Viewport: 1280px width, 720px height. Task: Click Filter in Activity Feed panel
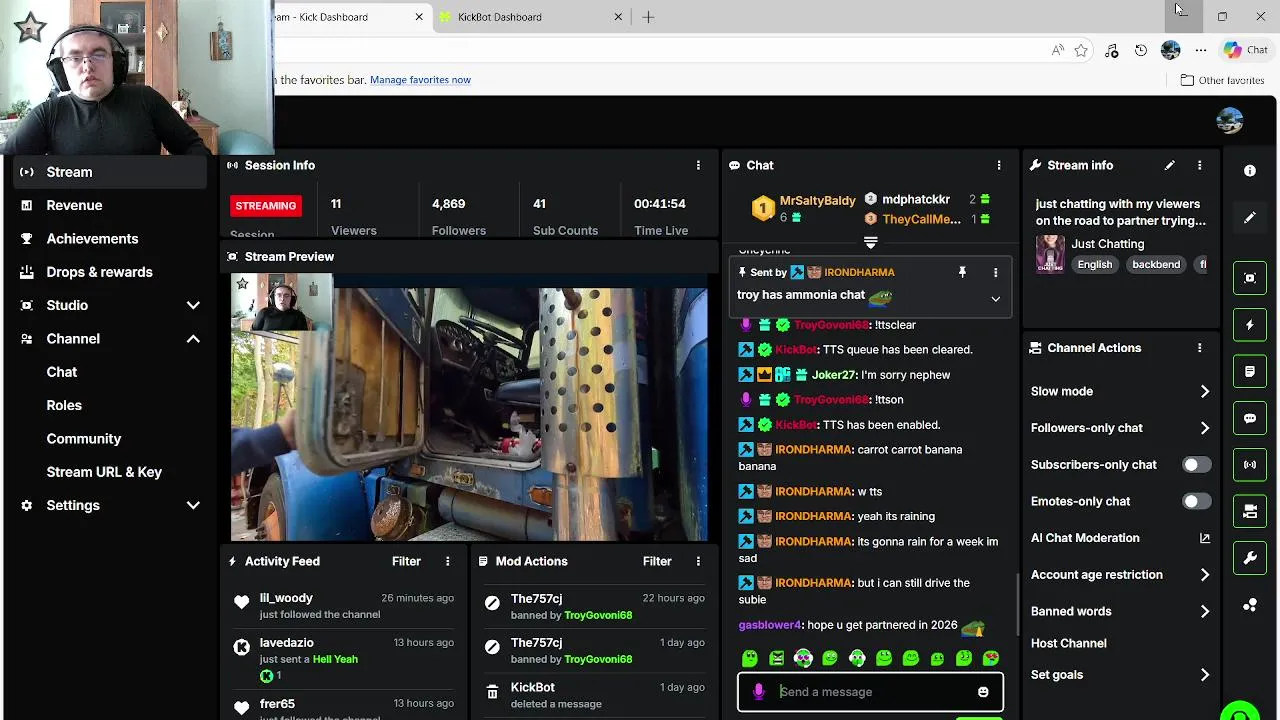tap(406, 561)
